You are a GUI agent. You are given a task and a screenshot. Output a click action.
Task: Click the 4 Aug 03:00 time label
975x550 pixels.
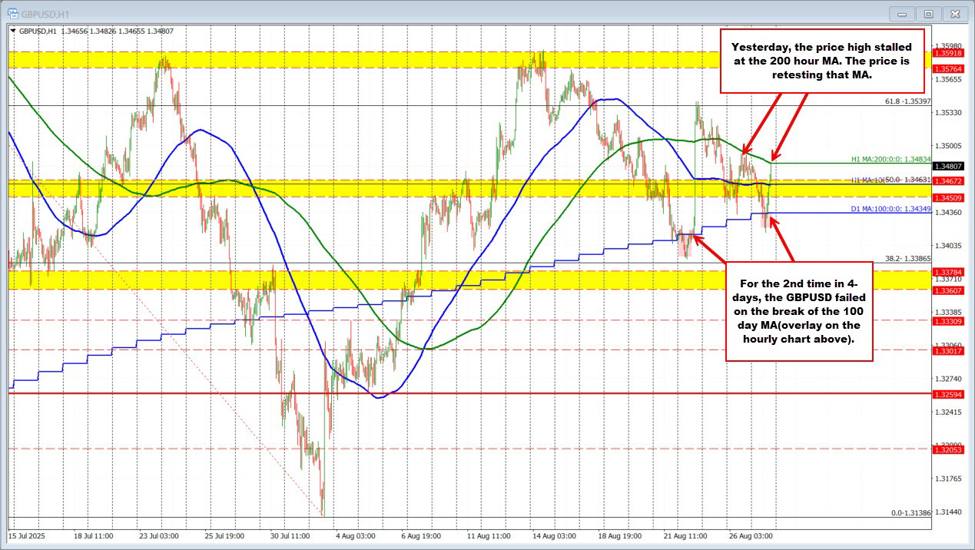(355, 535)
